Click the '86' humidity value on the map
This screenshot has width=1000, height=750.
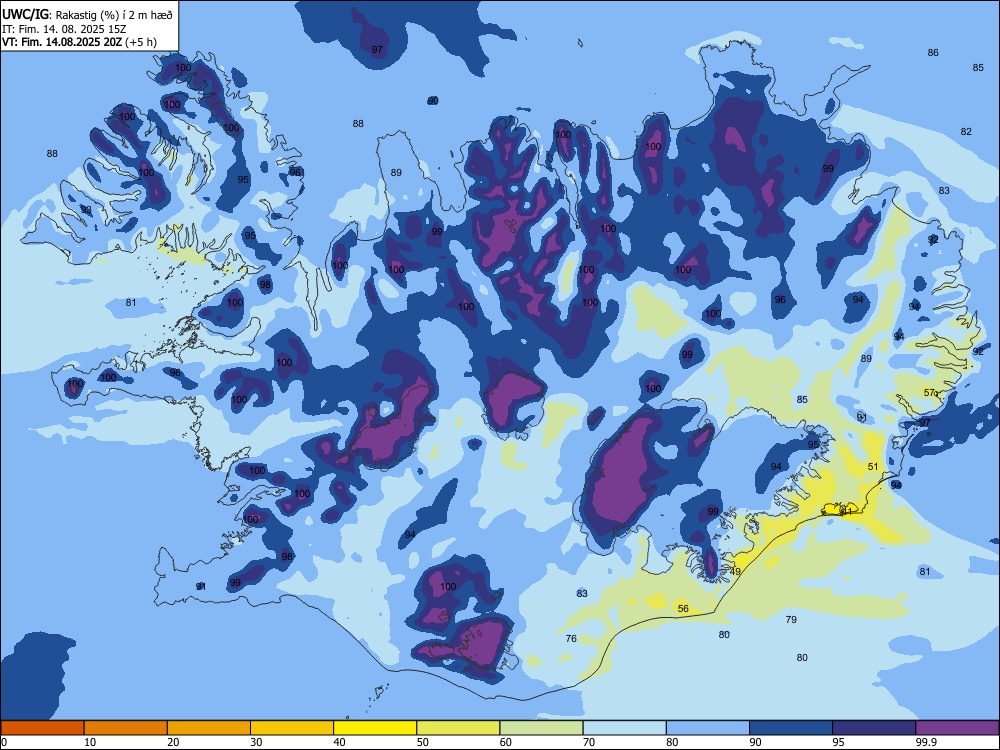pyautogui.click(x=933, y=53)
